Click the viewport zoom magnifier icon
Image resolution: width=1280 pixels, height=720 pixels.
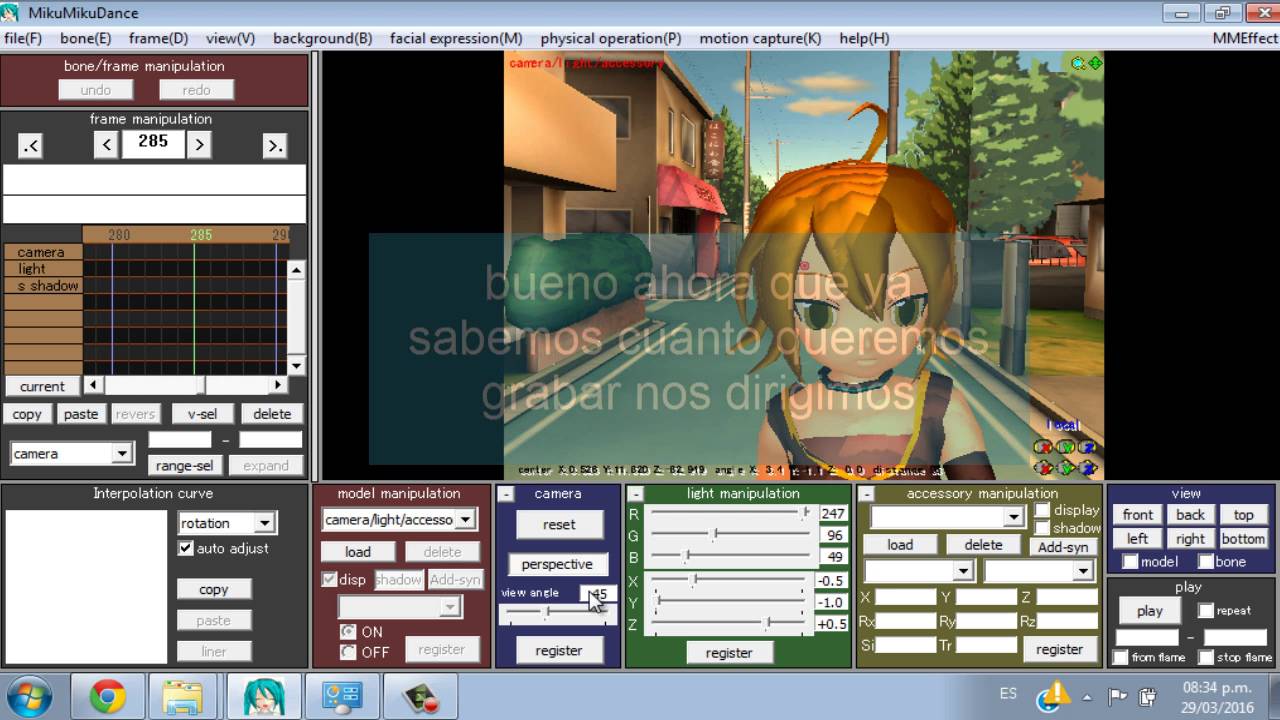click(1078, 63)
